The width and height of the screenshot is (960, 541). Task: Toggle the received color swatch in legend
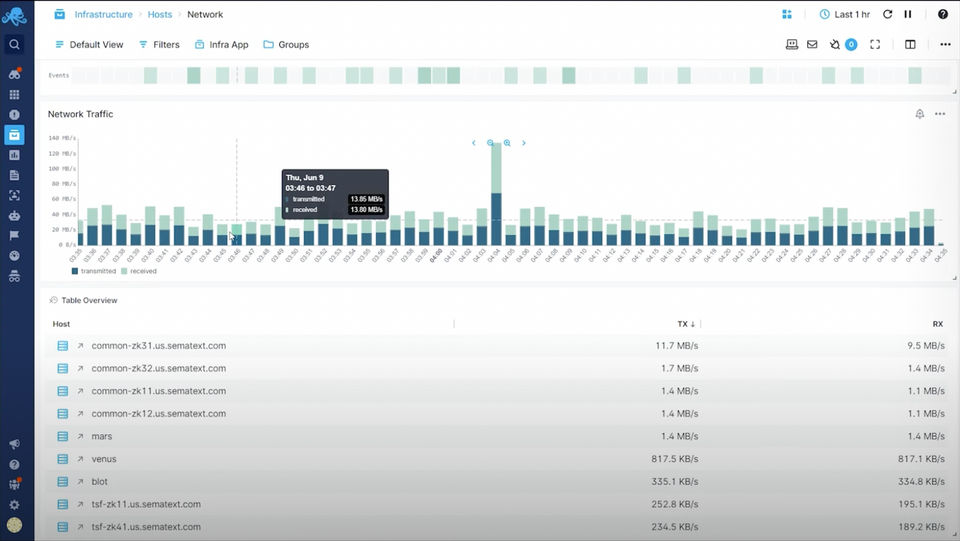coord(125,271)
